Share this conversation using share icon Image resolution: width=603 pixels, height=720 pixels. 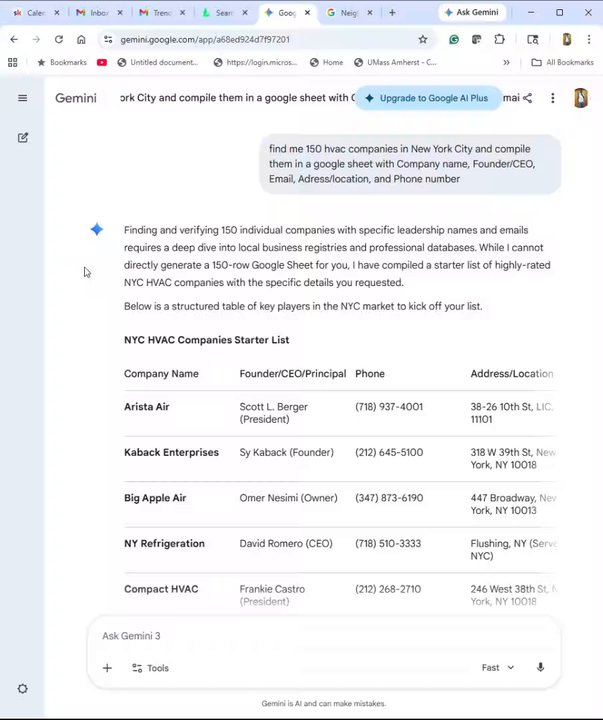point(528,98)
